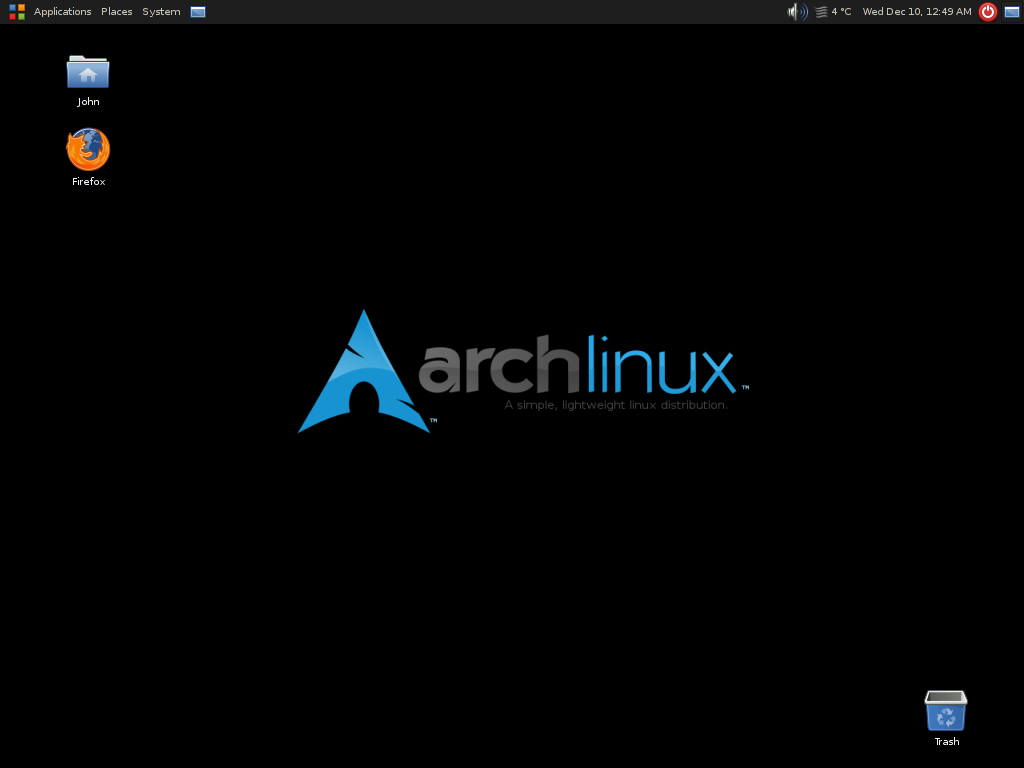This screenshot has height=768, width=1024.
Task: Click the window icon at panel's far right
Action: [1012, 12]
